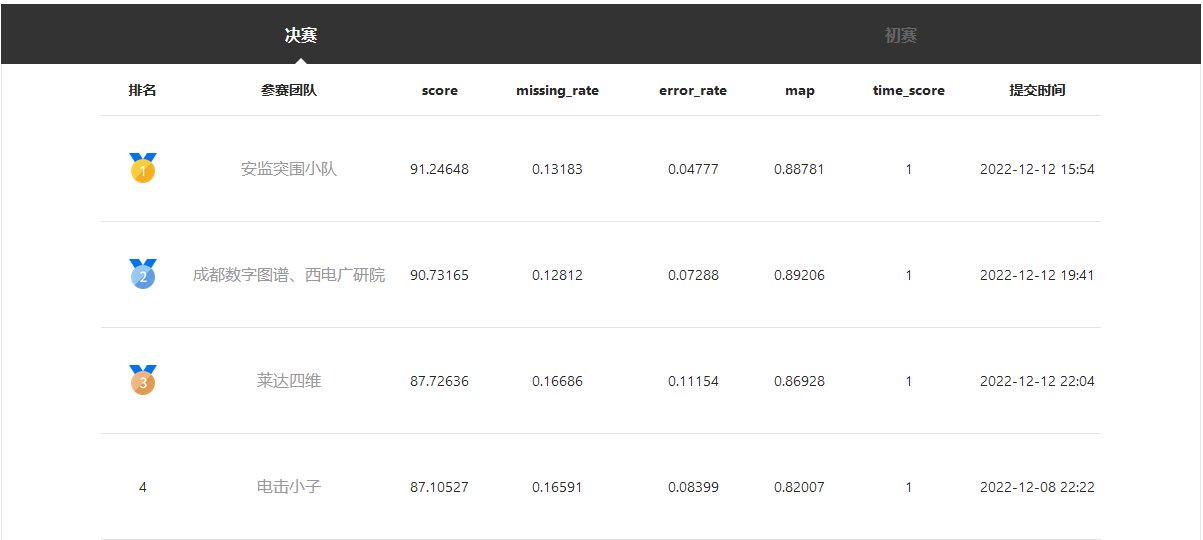Click the score column header
The width and height of the screenshot is (1203, 540).
(x=439, y=91)
